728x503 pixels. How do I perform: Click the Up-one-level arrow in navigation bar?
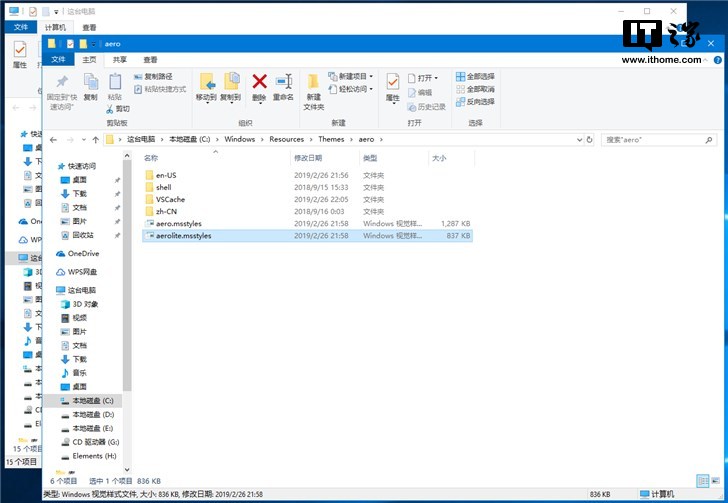pos(96,139)
